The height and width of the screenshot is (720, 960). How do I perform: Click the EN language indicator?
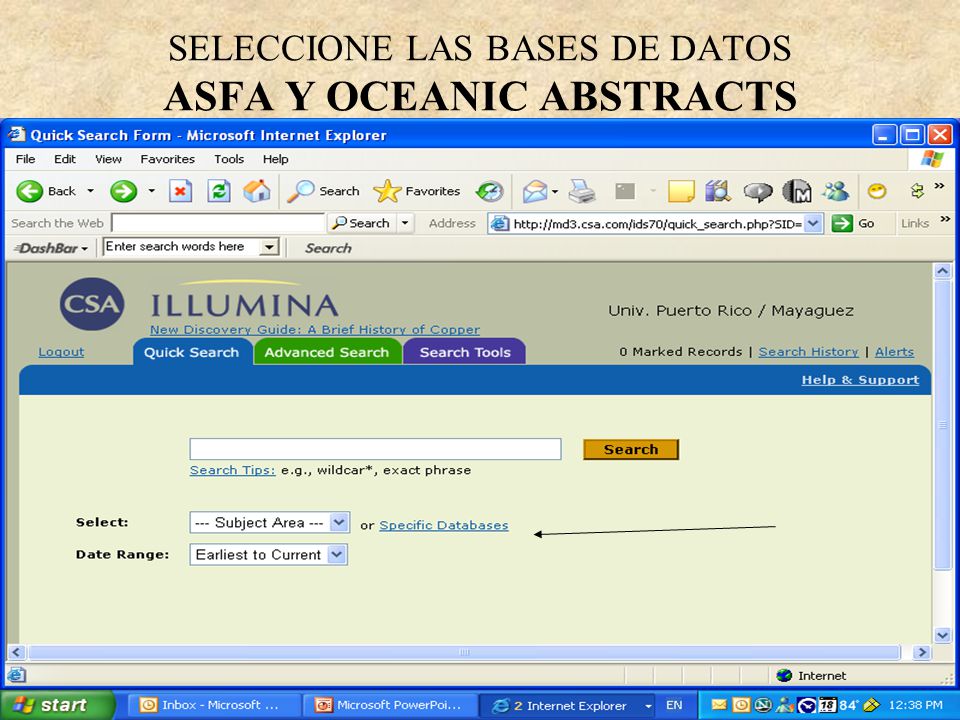tap(674, 705)
